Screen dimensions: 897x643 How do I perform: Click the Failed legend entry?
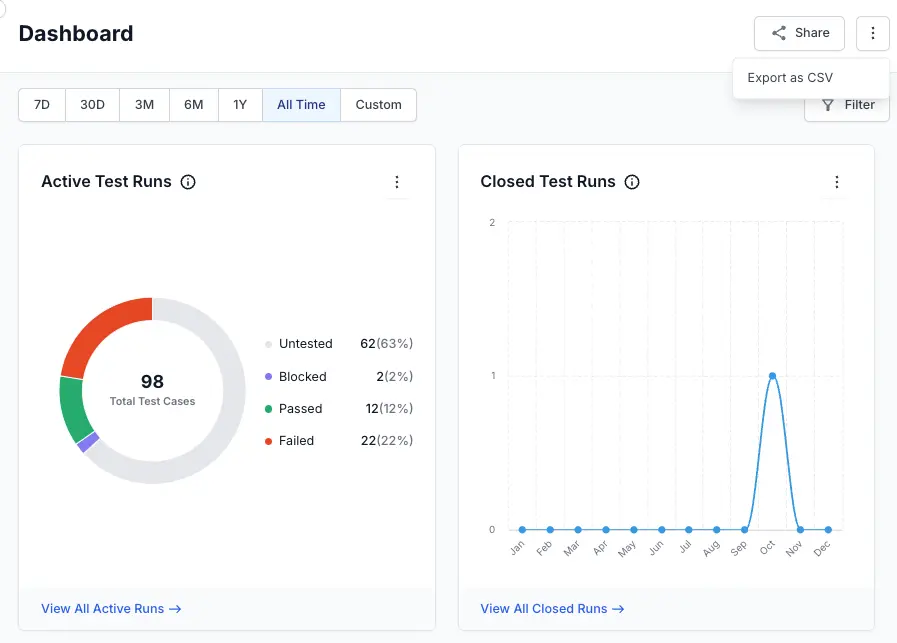pyautogui.click(x=296, y=440)
